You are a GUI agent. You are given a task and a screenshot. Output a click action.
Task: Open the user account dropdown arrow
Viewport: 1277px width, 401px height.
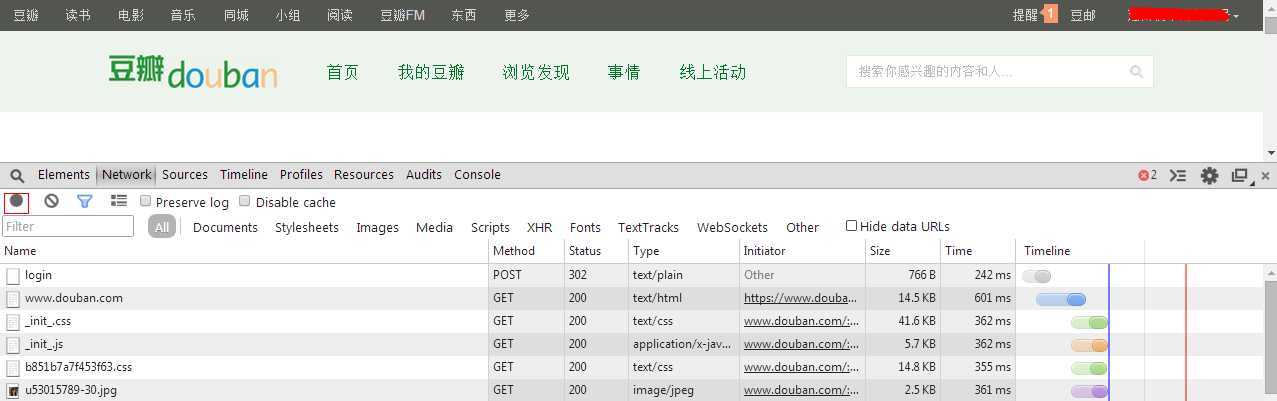click(x=1236, y=15)
